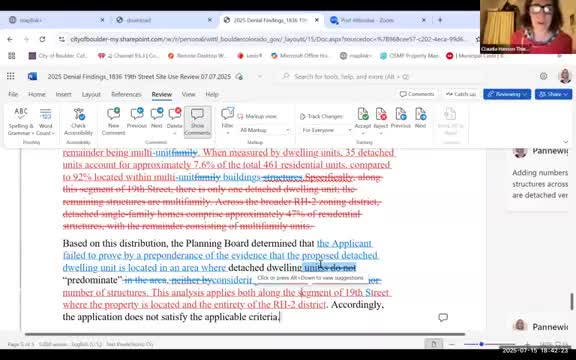576x360 pixels.
Task: Open the File menu
Action: pos(13,94)
